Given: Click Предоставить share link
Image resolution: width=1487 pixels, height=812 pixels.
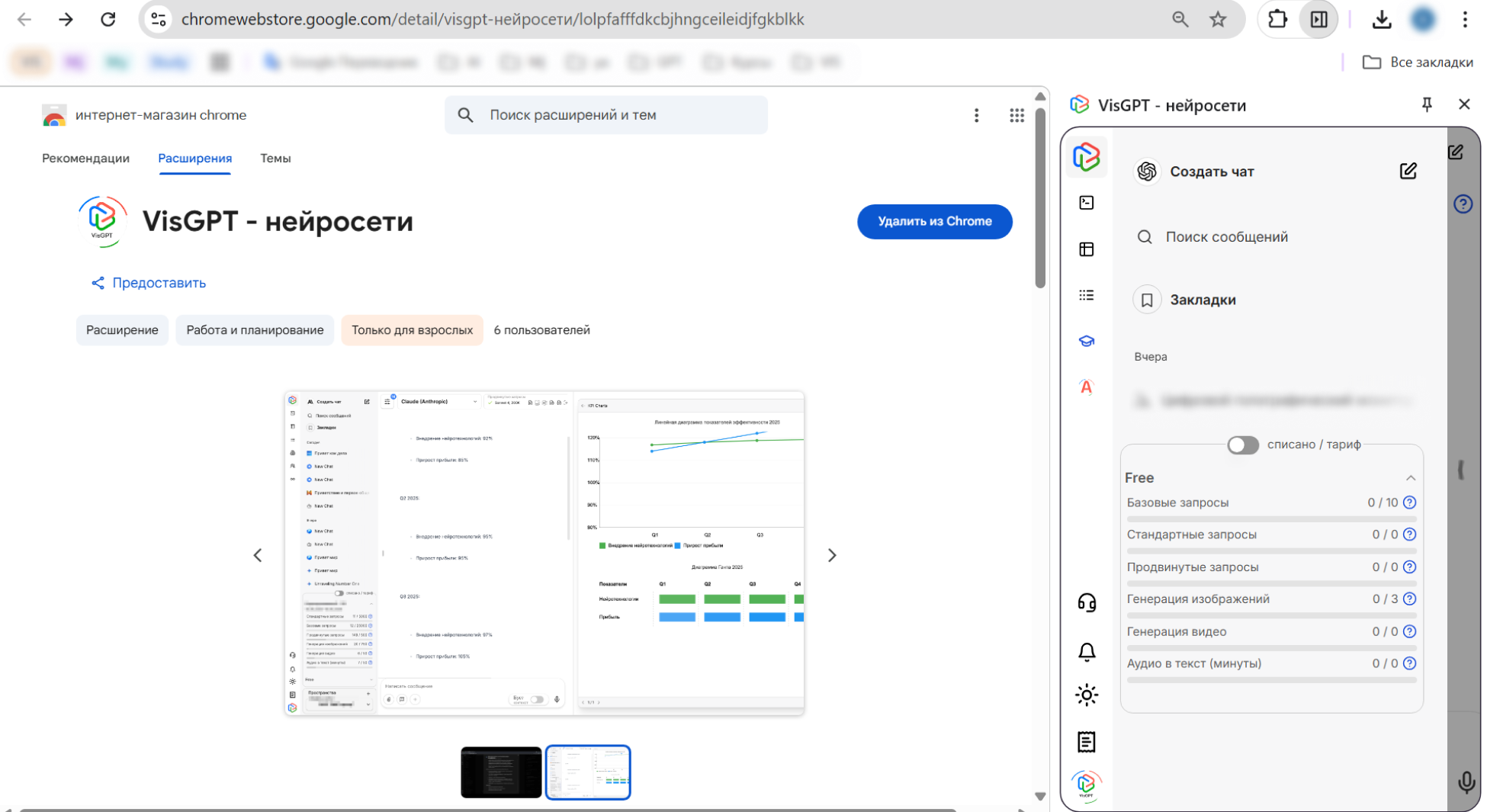Looking at the screenshot, I should (149, 283).
